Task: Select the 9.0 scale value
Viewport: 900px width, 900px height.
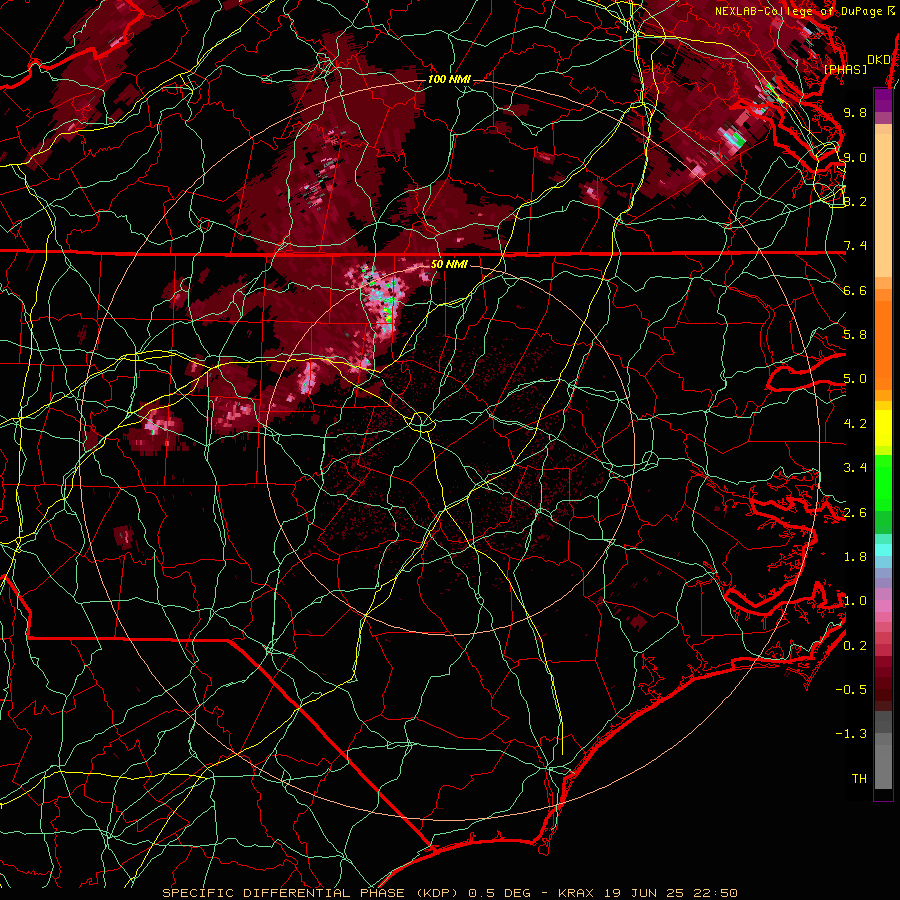Action: click(x=855, y=157)
